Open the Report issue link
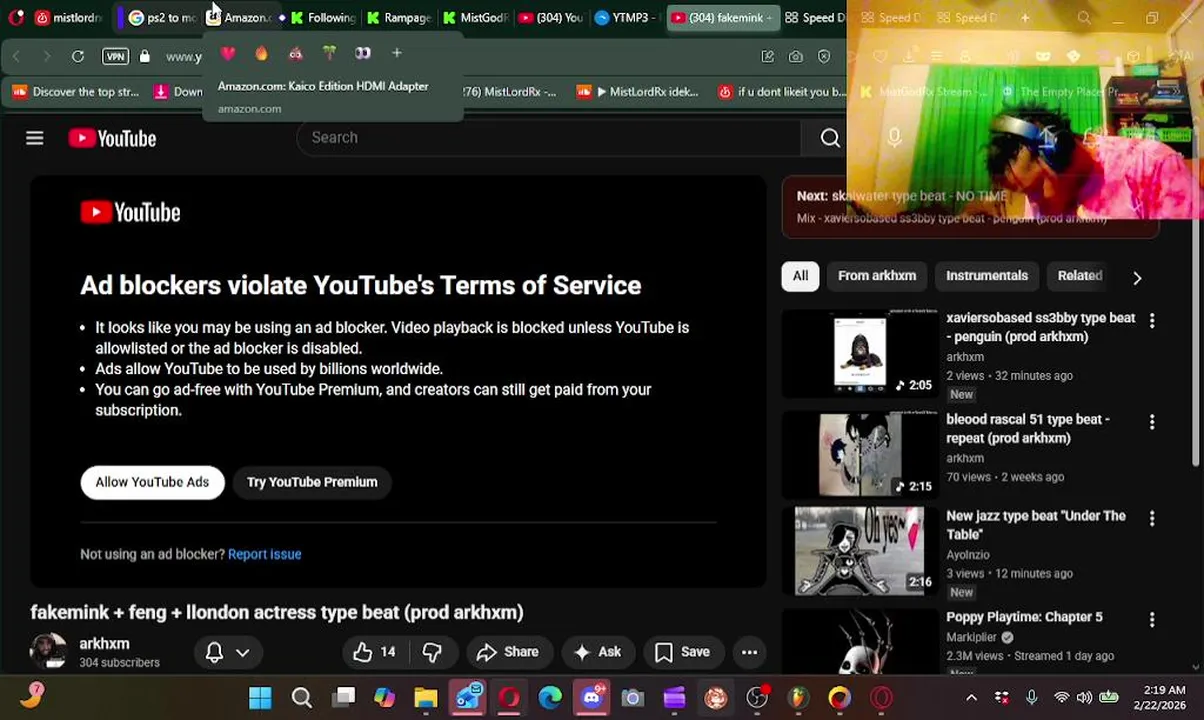This screenshot has height=720, width=1204. click(x=264, y=554)
